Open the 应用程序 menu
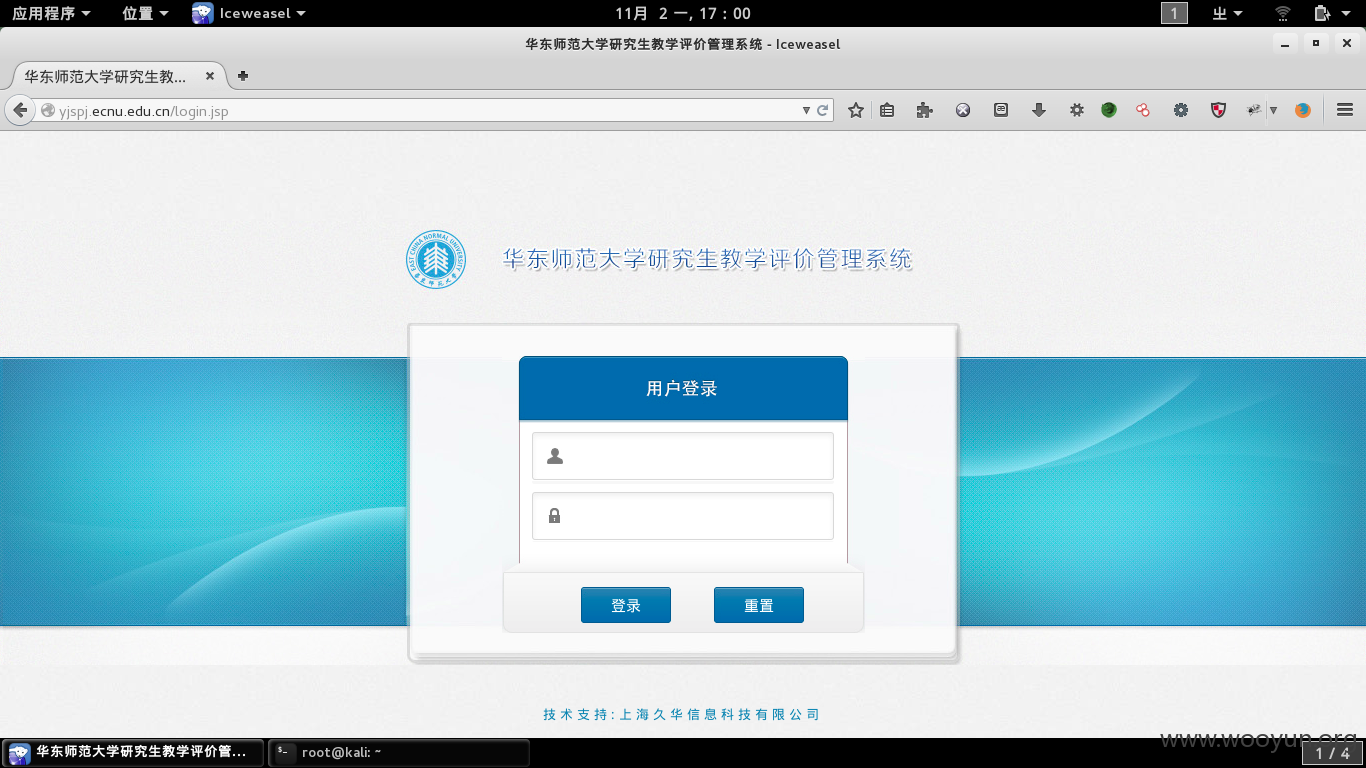Image resolution: width=1366 pixels, height=768 pixels. point(51,13)
